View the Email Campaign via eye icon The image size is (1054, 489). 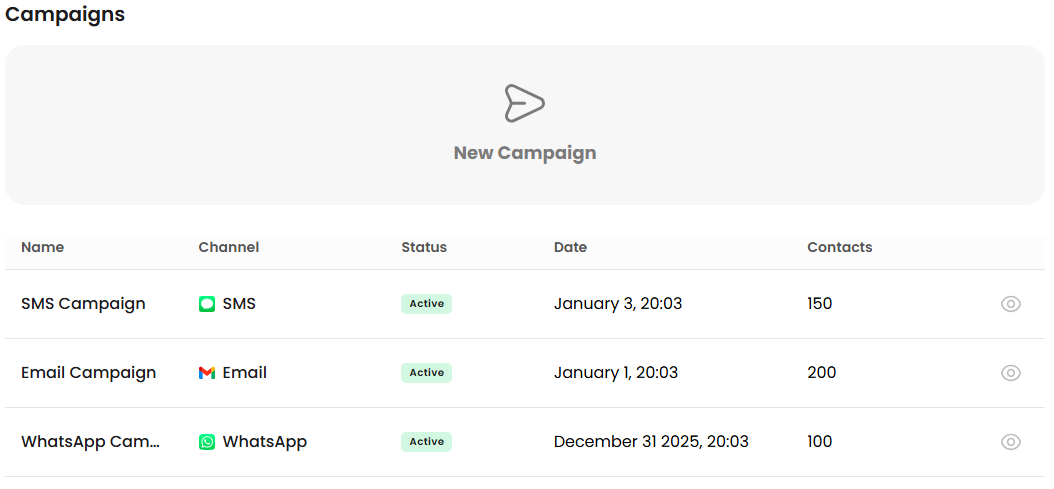(1011, 373)
